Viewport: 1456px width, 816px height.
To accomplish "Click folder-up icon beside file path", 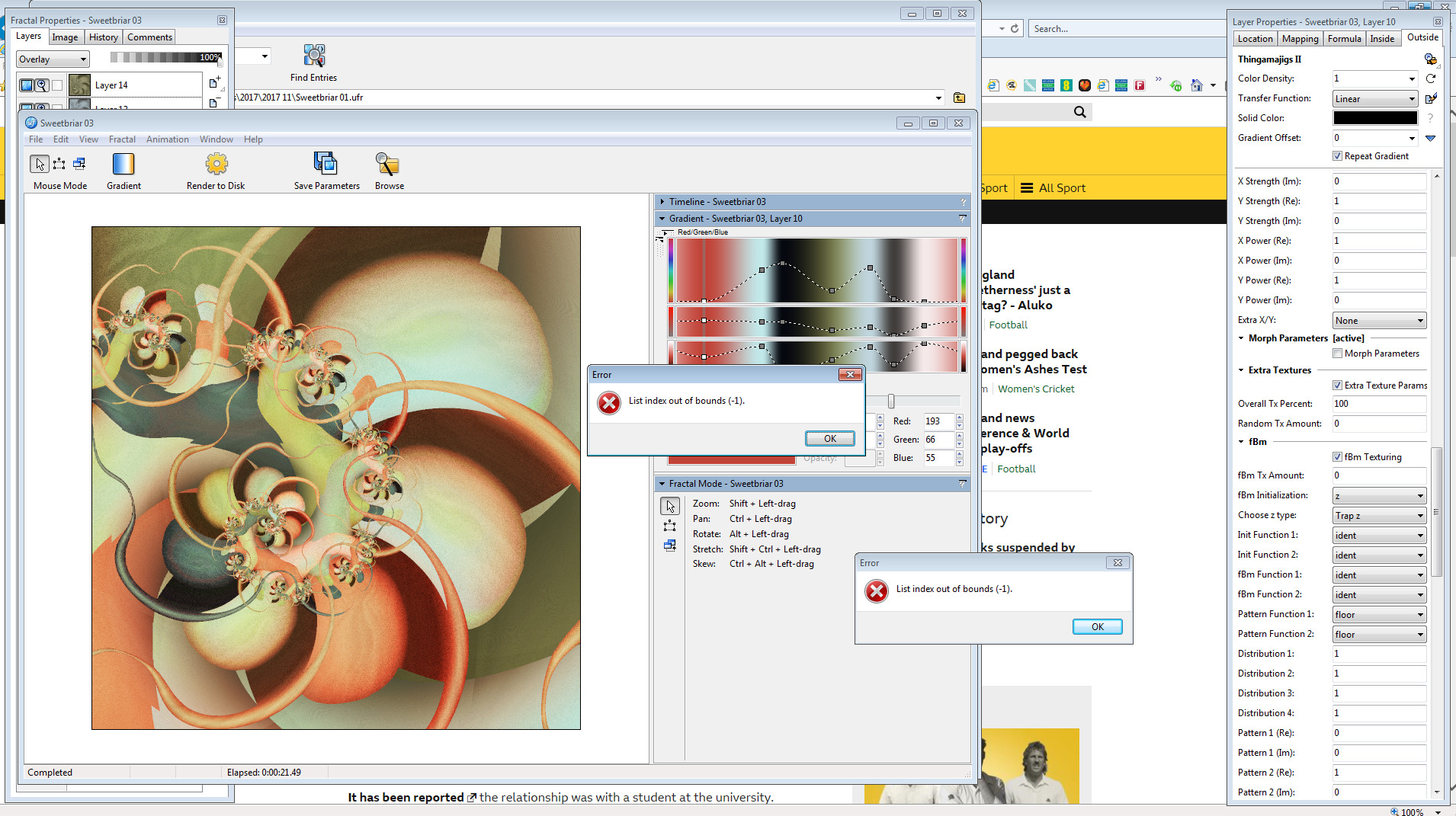I will point(959,98).
